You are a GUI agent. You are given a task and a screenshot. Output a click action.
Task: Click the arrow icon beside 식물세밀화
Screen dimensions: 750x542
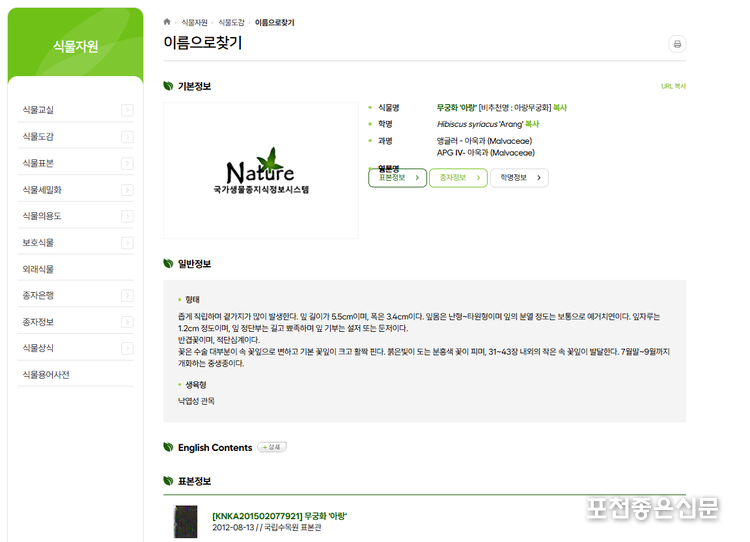(127, 189)
